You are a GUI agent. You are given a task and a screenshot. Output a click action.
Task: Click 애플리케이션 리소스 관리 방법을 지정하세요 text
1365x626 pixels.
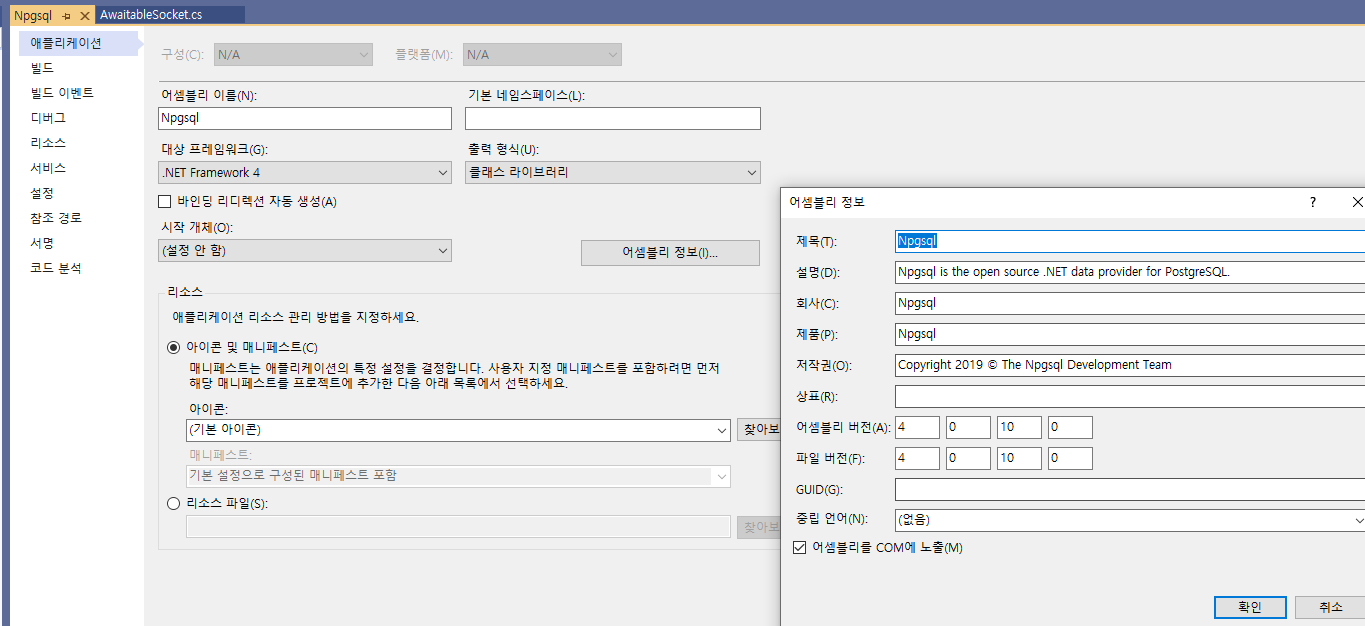[296, 317]
